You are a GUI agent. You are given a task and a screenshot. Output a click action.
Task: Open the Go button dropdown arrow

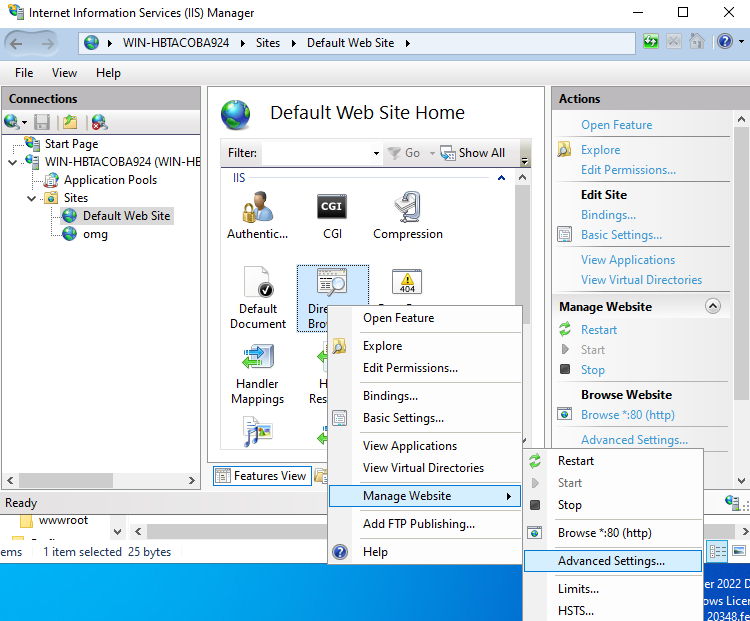coord(432,153)
